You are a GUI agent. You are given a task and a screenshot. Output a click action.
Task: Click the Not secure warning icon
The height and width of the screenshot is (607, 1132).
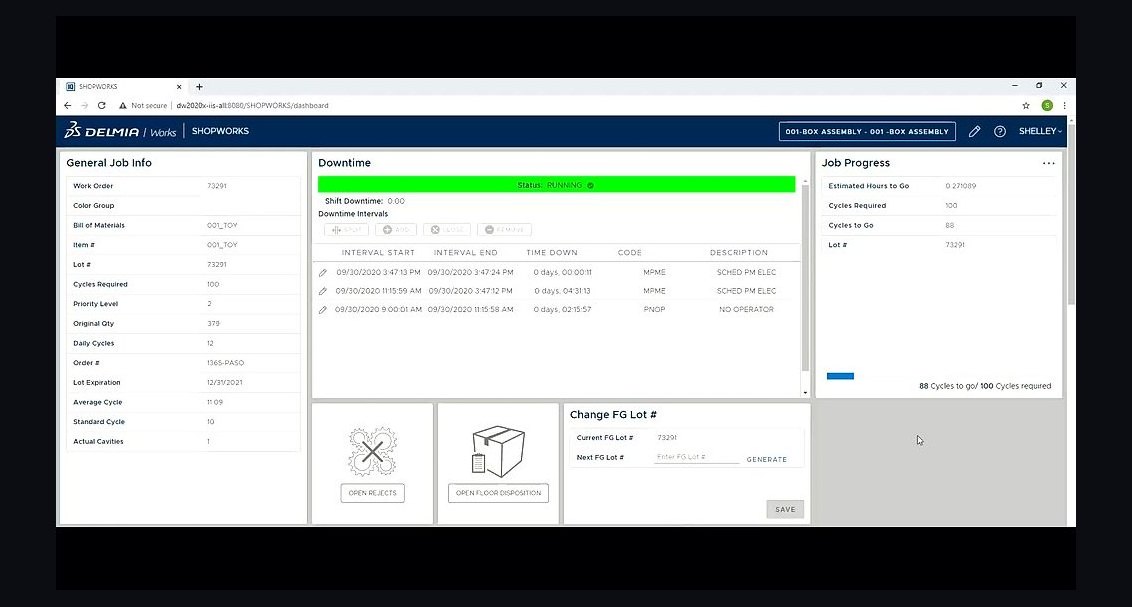coord(123,105)
